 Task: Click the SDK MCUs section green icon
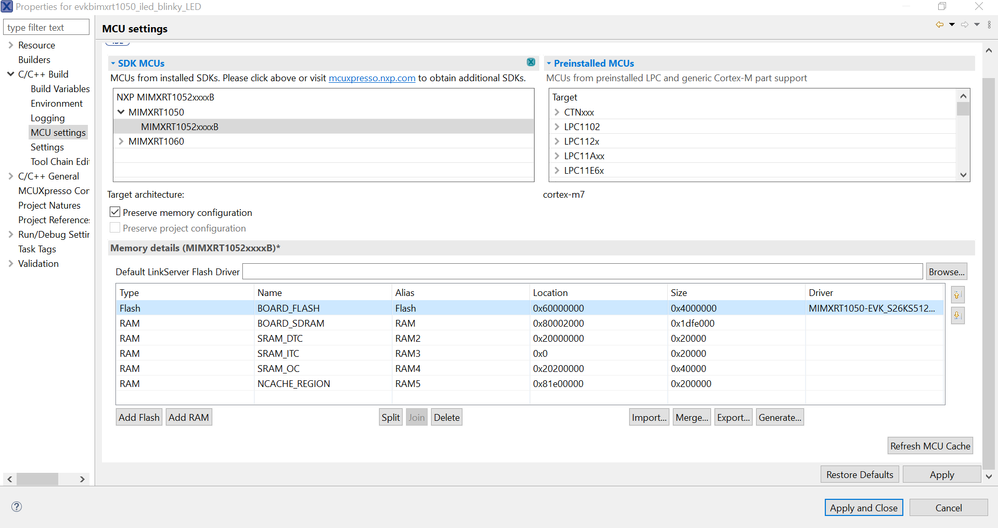pyautogui.click(x=531, y=63)
